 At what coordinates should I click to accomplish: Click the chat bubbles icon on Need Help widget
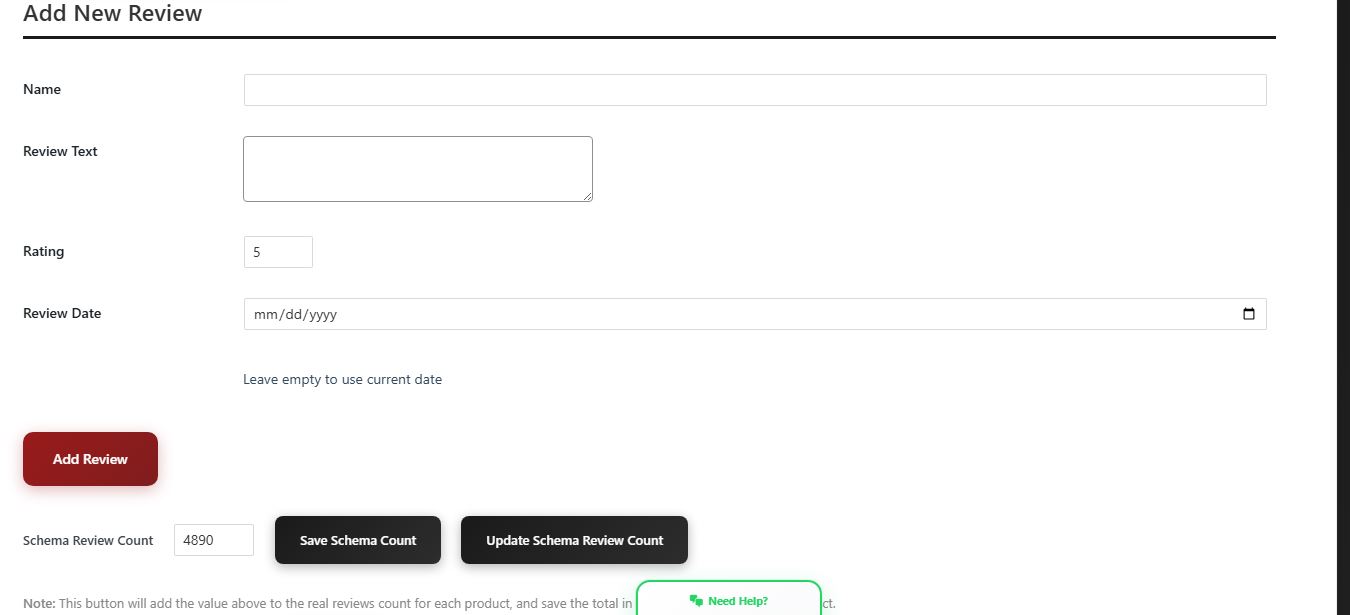click(695, 600)
